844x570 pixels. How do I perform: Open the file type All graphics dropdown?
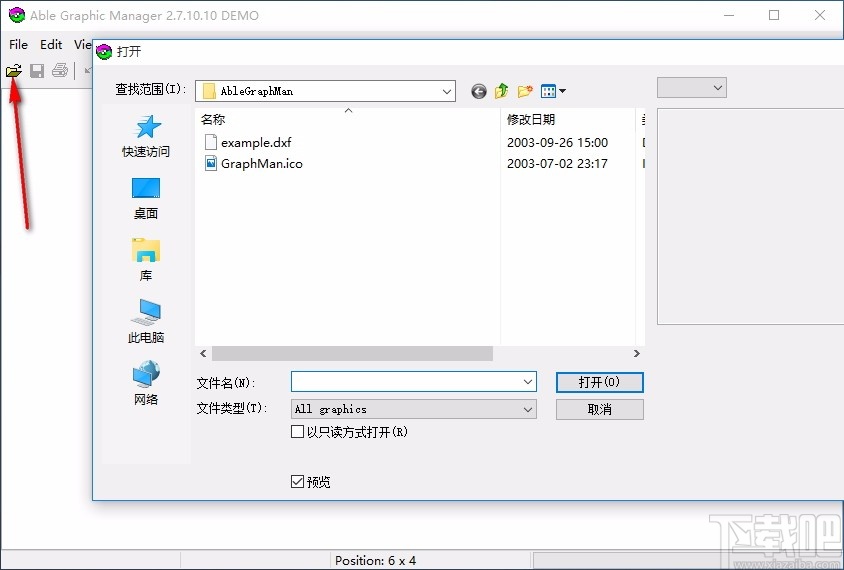413,409
